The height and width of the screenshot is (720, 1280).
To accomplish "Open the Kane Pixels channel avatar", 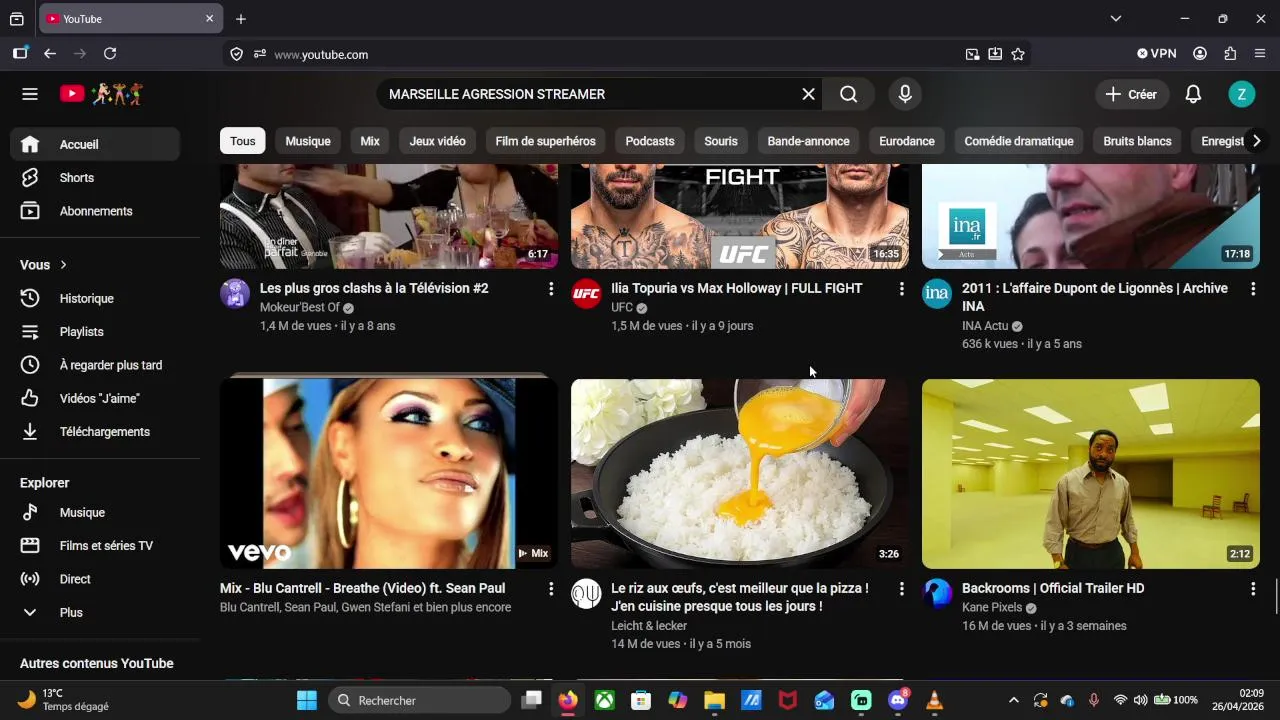I will (937, 594).
